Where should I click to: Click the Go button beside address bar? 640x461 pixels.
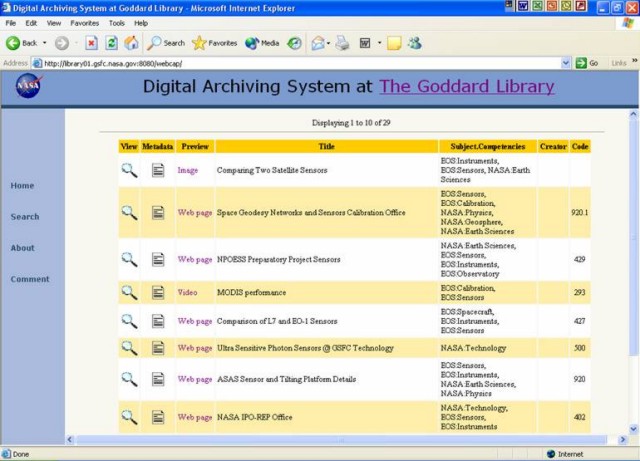[587, 63]
